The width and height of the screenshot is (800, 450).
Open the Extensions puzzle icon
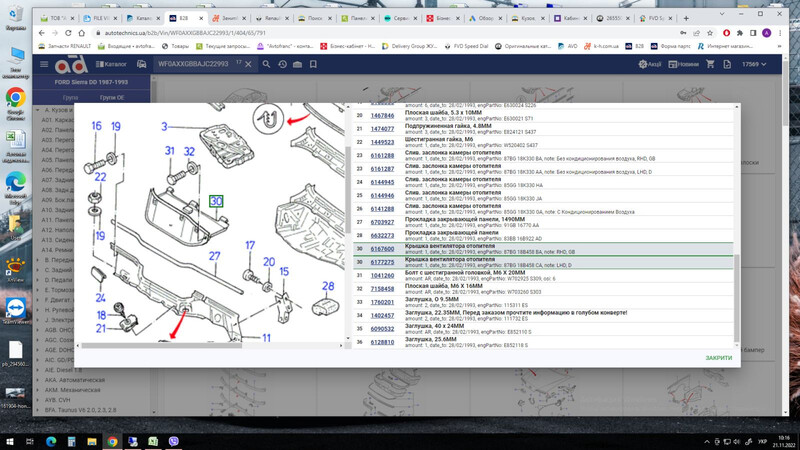[740, 33]
